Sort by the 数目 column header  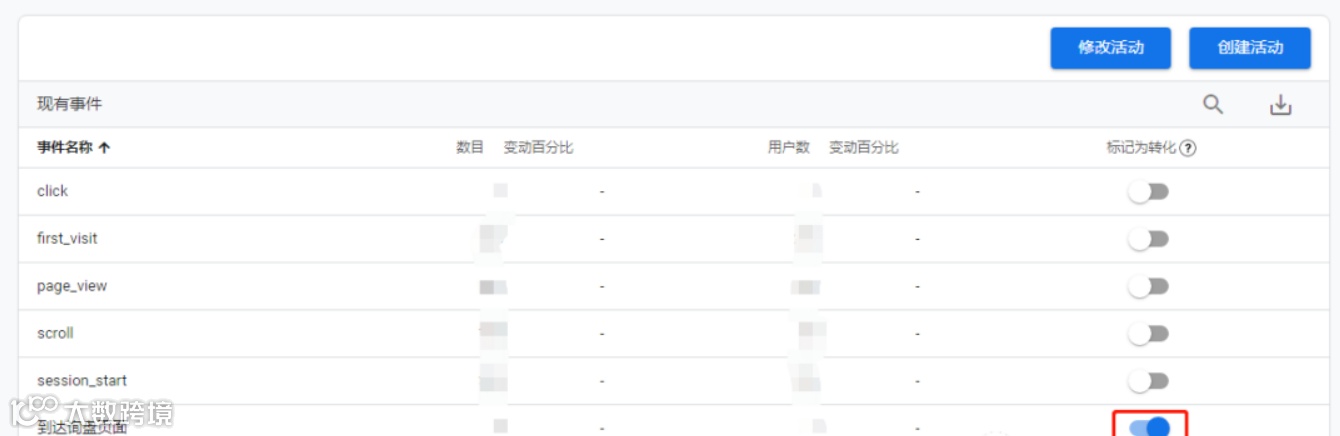coord(470,148)
